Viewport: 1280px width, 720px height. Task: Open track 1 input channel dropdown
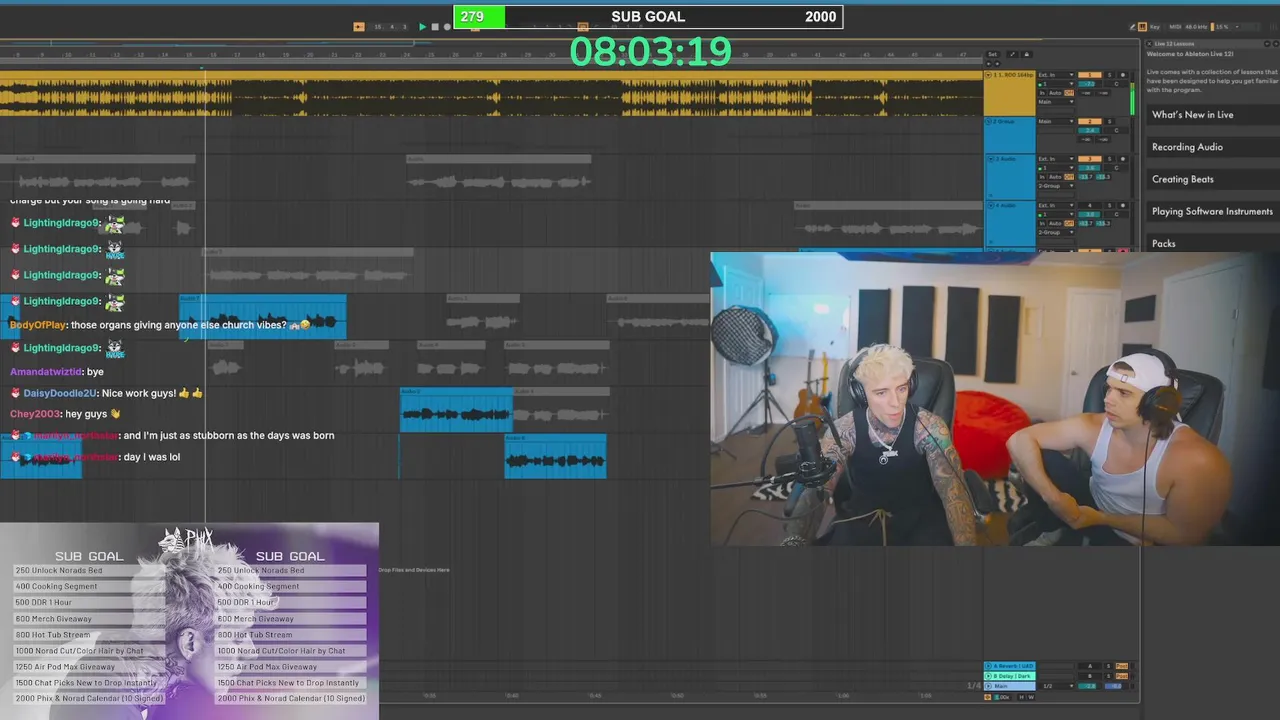click(1056, 84)
